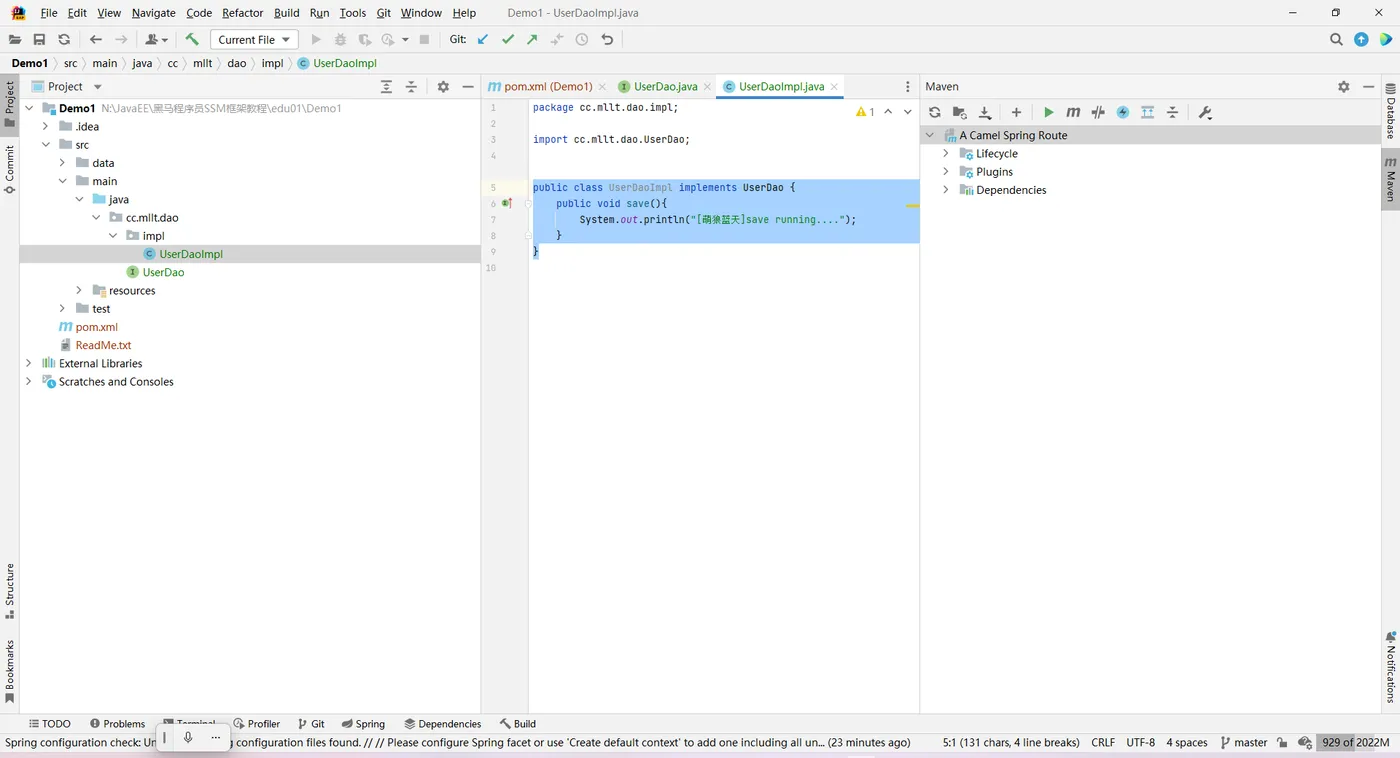The width and height of the screenshot is (1400, 758).
Task: Push commits with the green up-right arrow
Action: (532, 40)
